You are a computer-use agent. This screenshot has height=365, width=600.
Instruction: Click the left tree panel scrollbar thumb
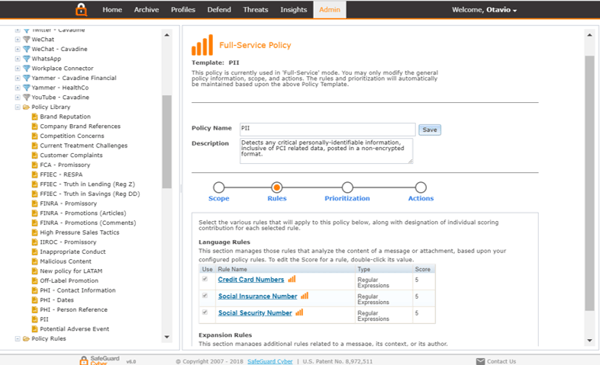166,142
